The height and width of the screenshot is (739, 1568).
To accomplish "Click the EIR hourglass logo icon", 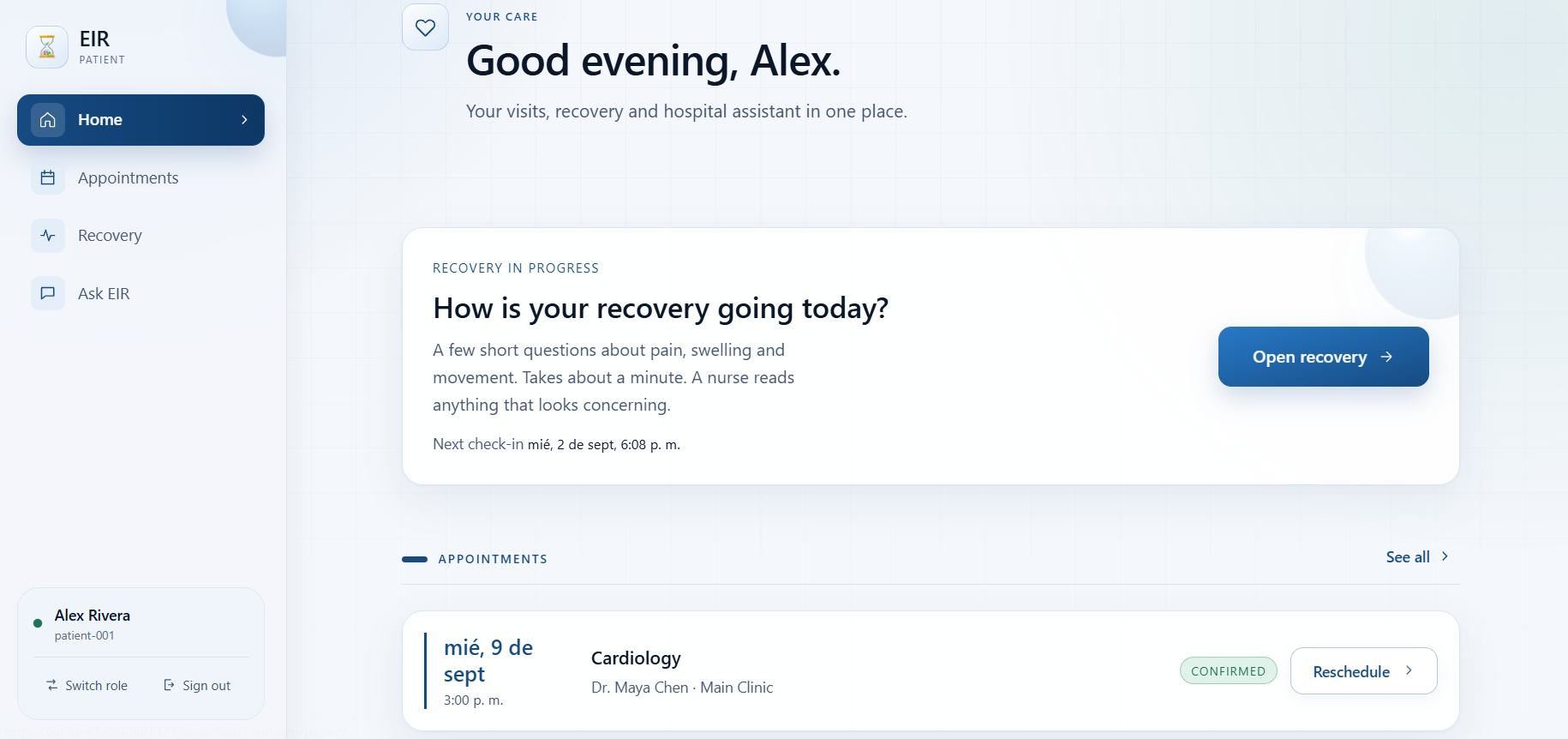I will click(47, 47).
